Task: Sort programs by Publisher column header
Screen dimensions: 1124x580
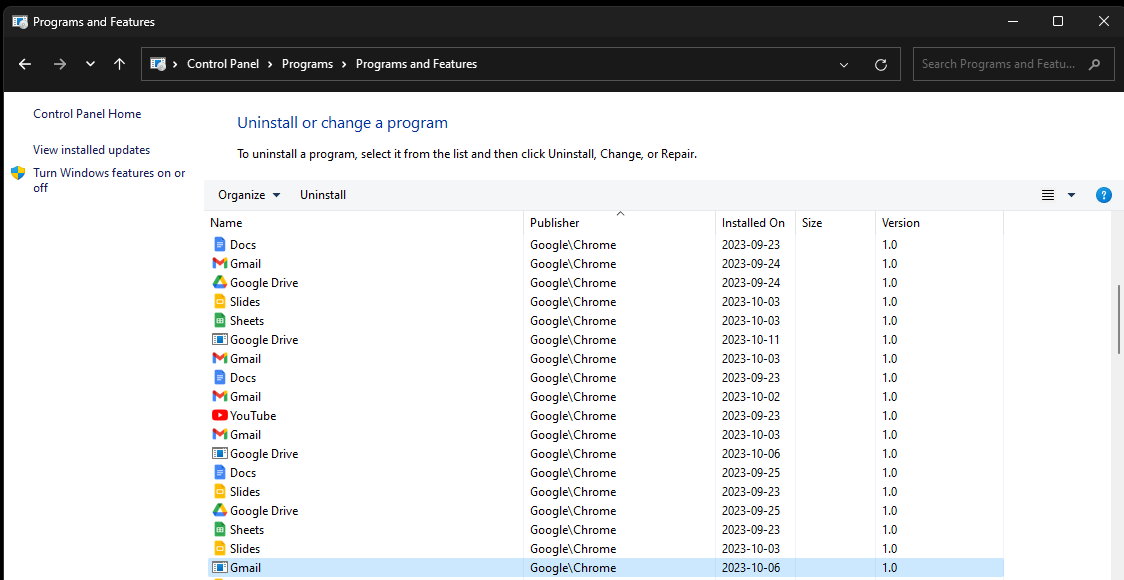Action: coord(555,223)
